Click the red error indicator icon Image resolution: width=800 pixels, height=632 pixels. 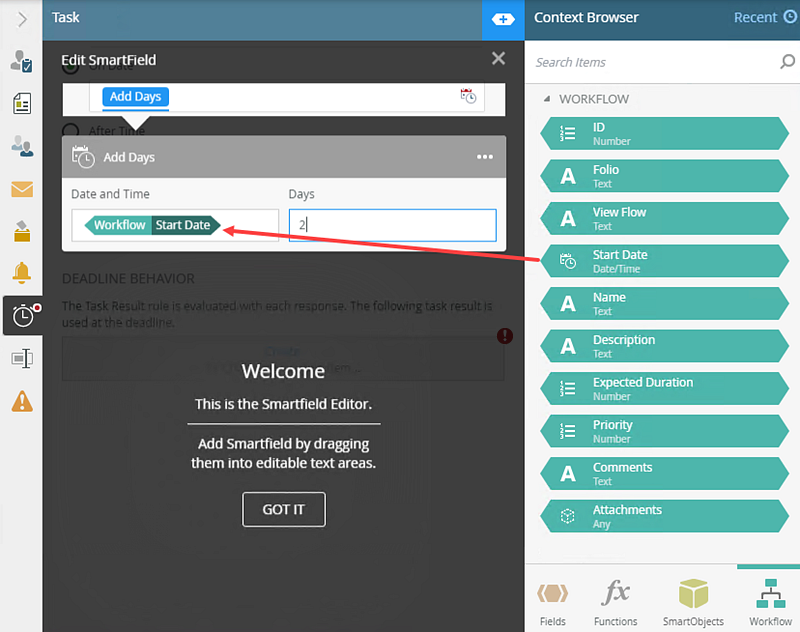[505, 336]
